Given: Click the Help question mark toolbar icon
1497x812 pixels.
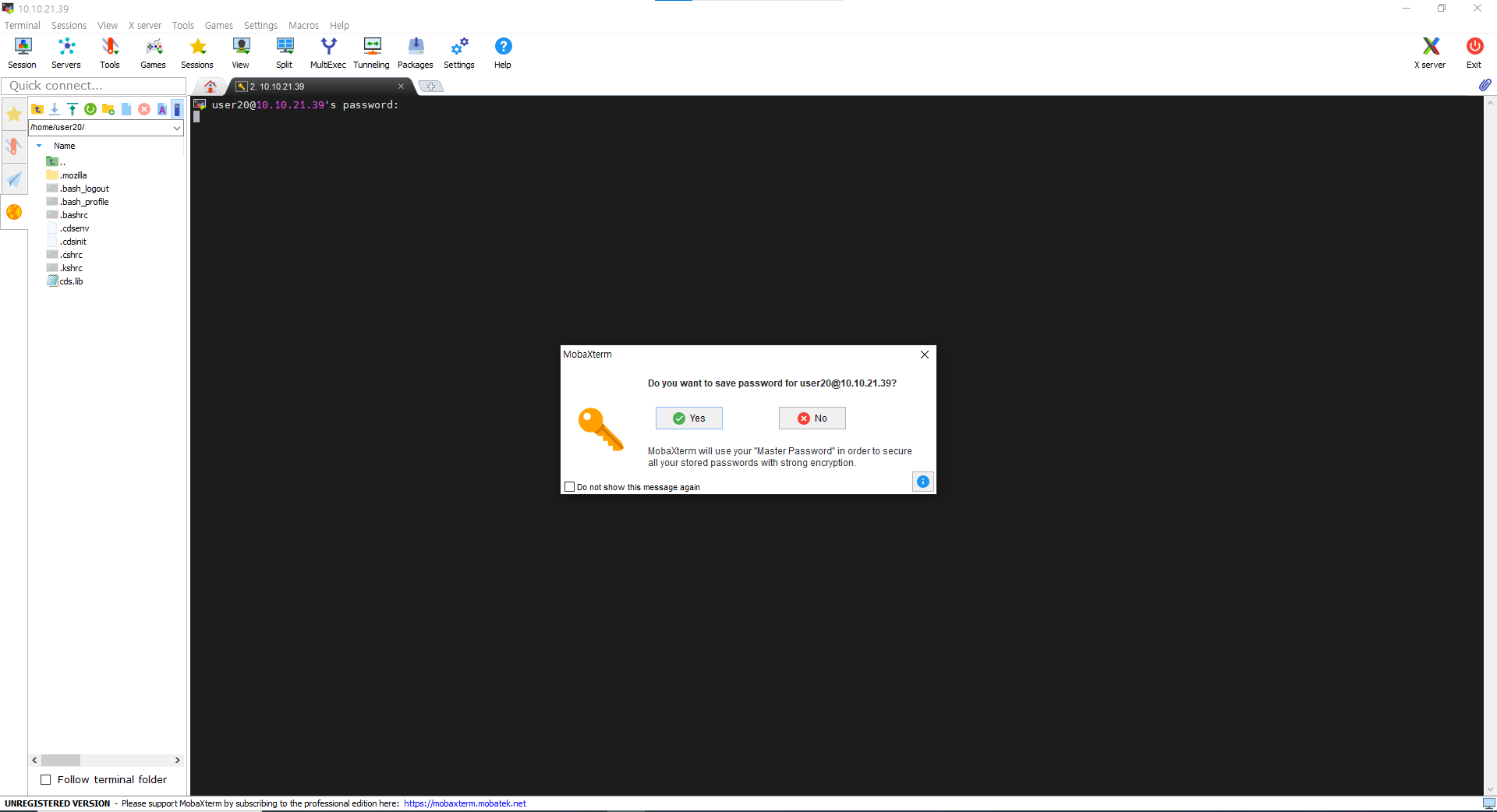Looking at the screenshot, I should pyautogui.click(x=503, y=53).
